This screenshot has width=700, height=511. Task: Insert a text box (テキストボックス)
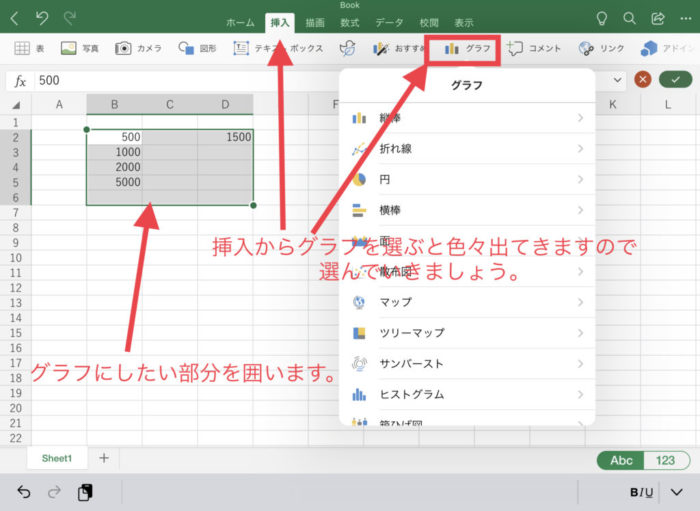(278, 48)
